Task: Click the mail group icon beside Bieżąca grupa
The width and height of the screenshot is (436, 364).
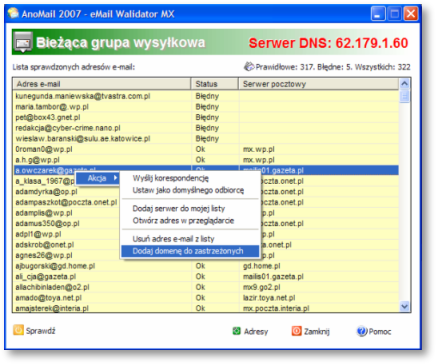Action: pyautogui.click(x=23, y=42)
